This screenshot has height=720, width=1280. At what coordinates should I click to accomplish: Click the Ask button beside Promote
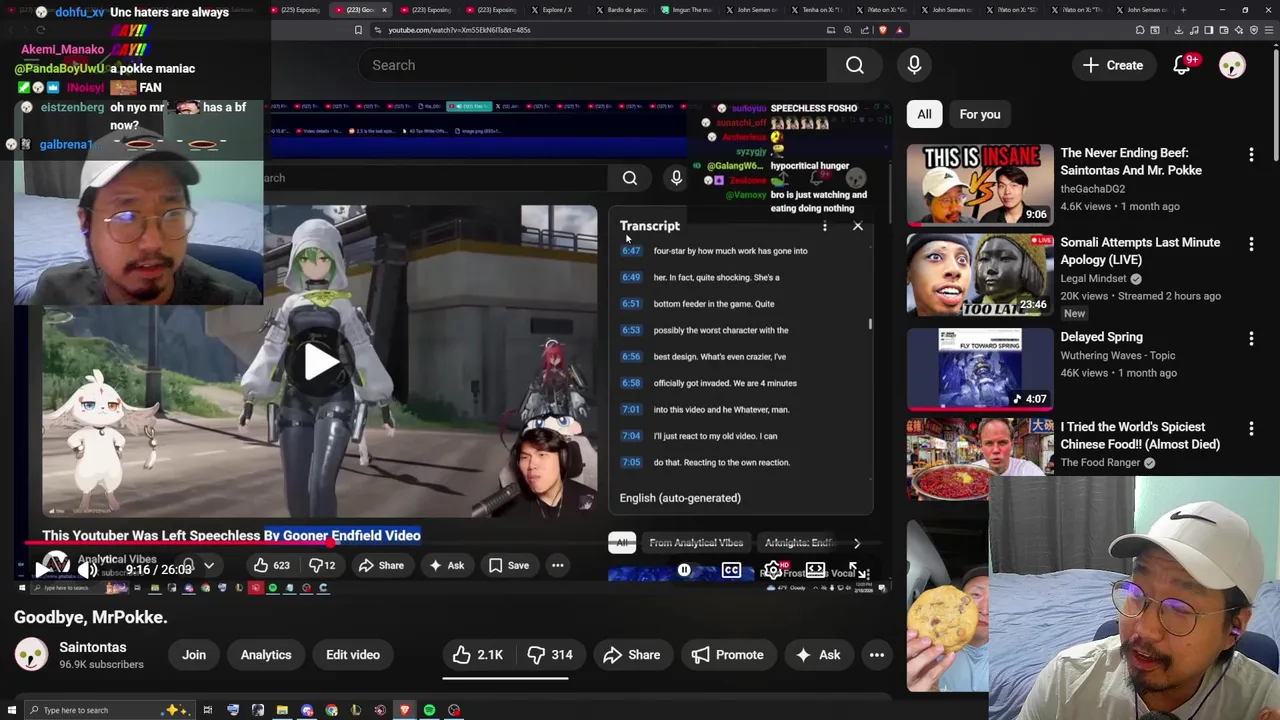(x=818, y=655)
